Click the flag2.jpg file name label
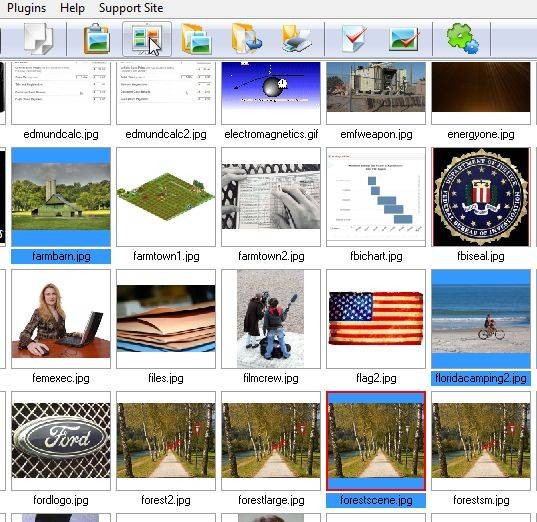The image size is (537, 522). (376, 378)
